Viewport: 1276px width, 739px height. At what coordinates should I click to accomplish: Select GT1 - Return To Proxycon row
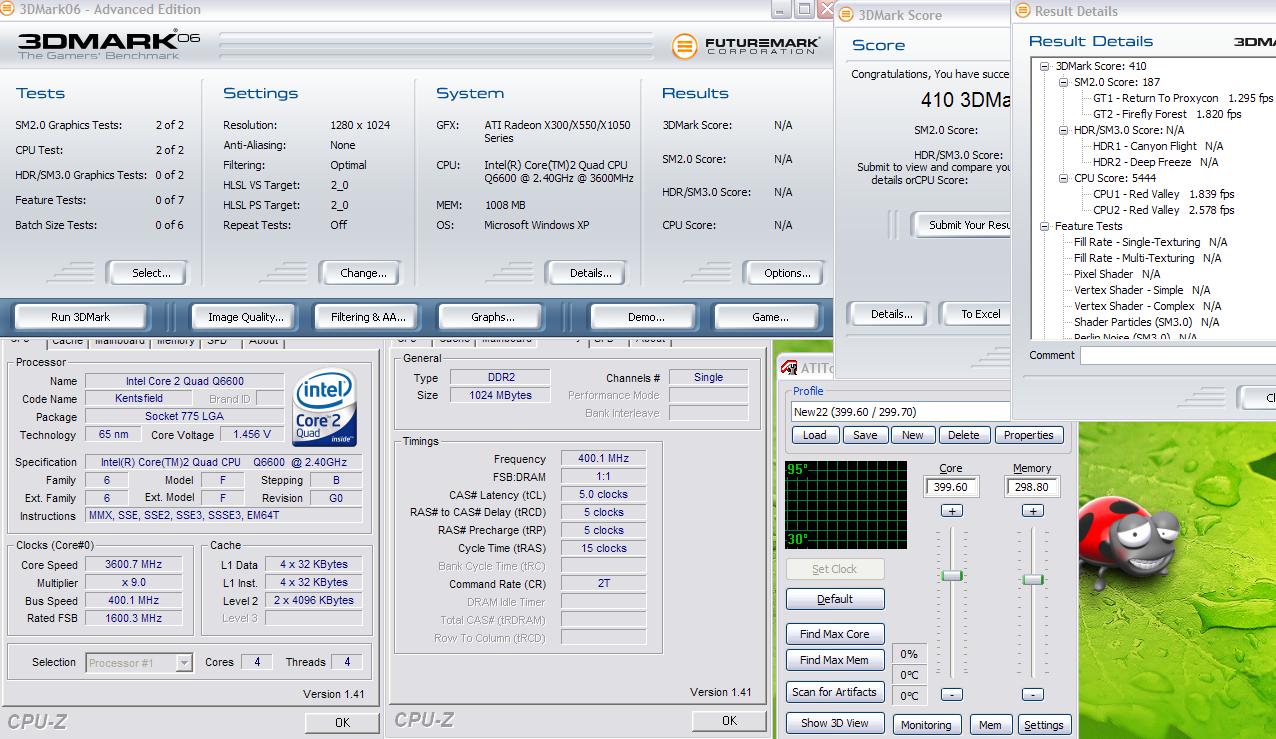1182,98
